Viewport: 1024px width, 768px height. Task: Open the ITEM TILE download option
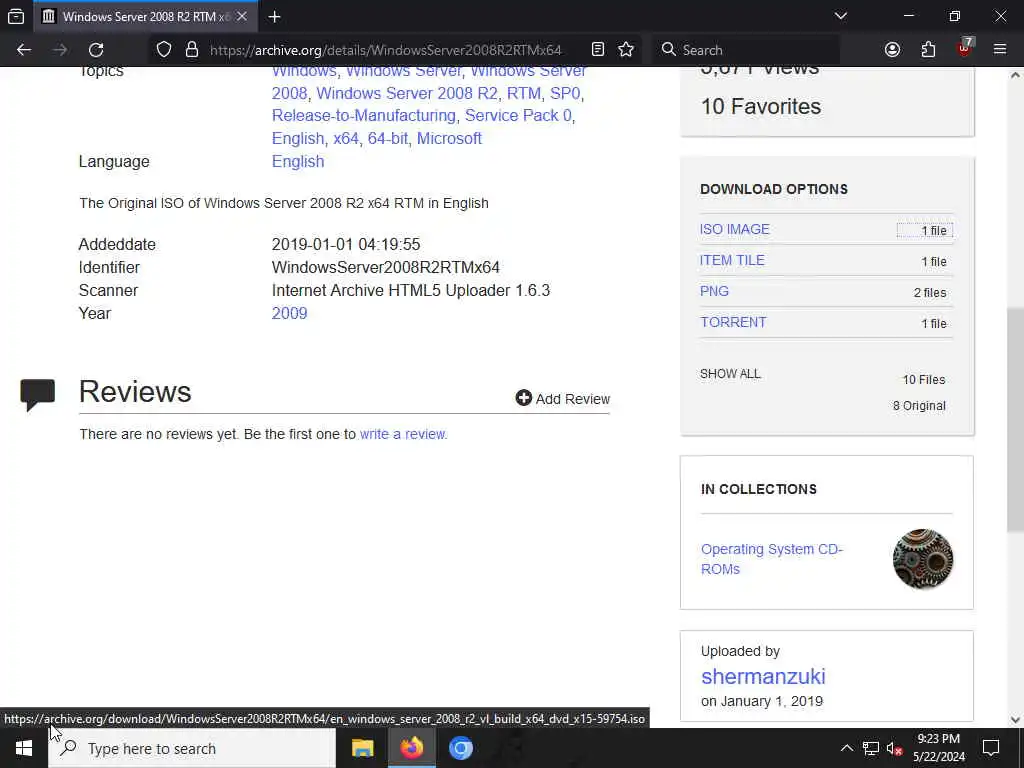point(732,260)
